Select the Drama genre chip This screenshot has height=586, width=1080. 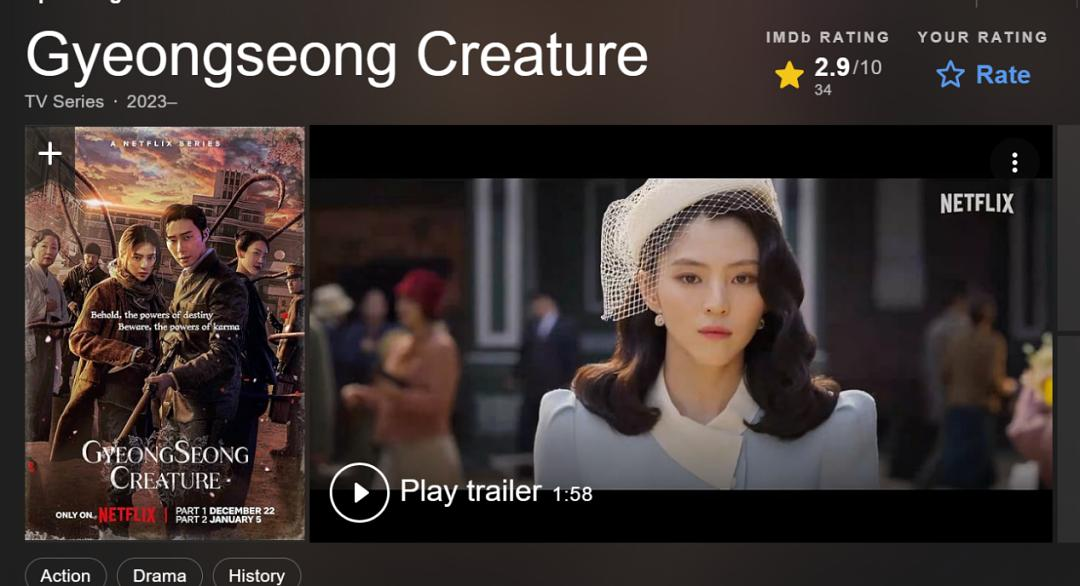click(x=159, y=575)
